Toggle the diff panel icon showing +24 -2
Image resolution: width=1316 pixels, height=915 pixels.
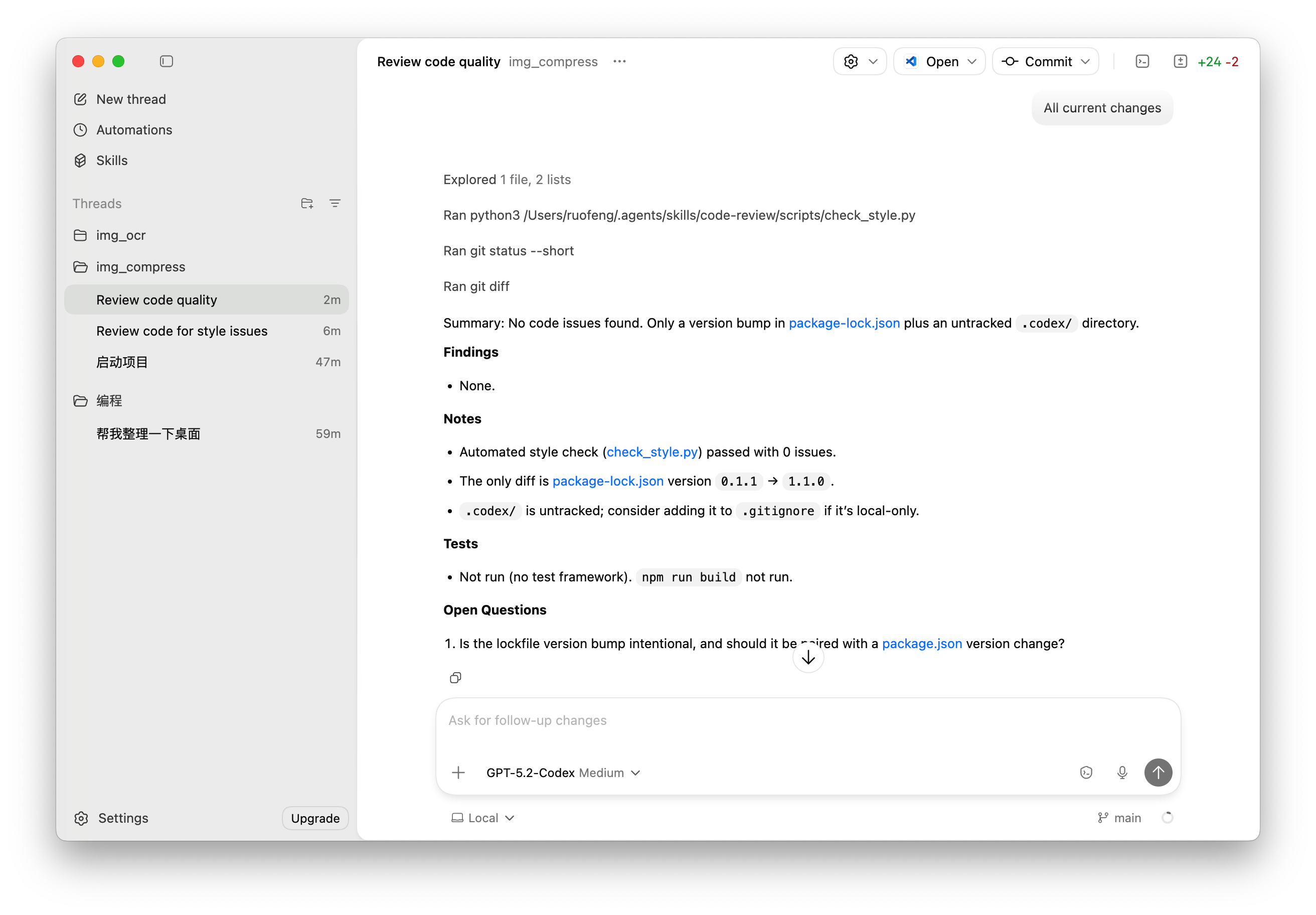(1180, 61)
